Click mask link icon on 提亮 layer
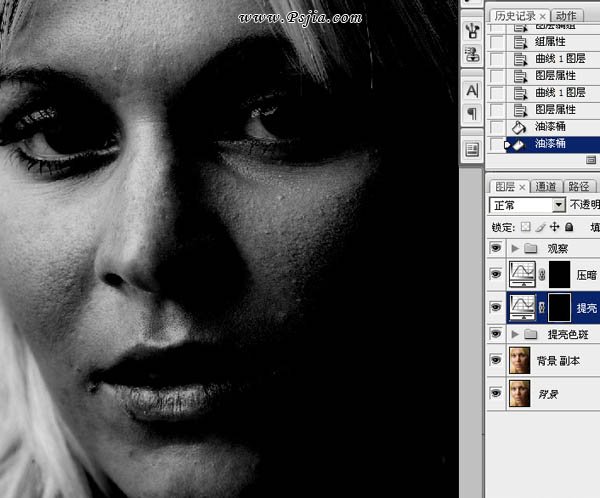600x498 pixels. point(542,307)
